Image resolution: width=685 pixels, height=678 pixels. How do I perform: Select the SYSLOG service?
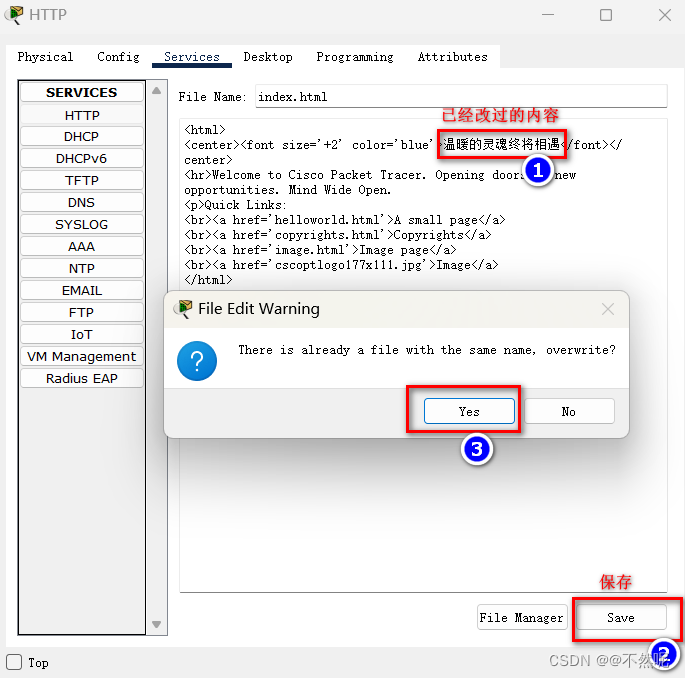click(82, 224)
